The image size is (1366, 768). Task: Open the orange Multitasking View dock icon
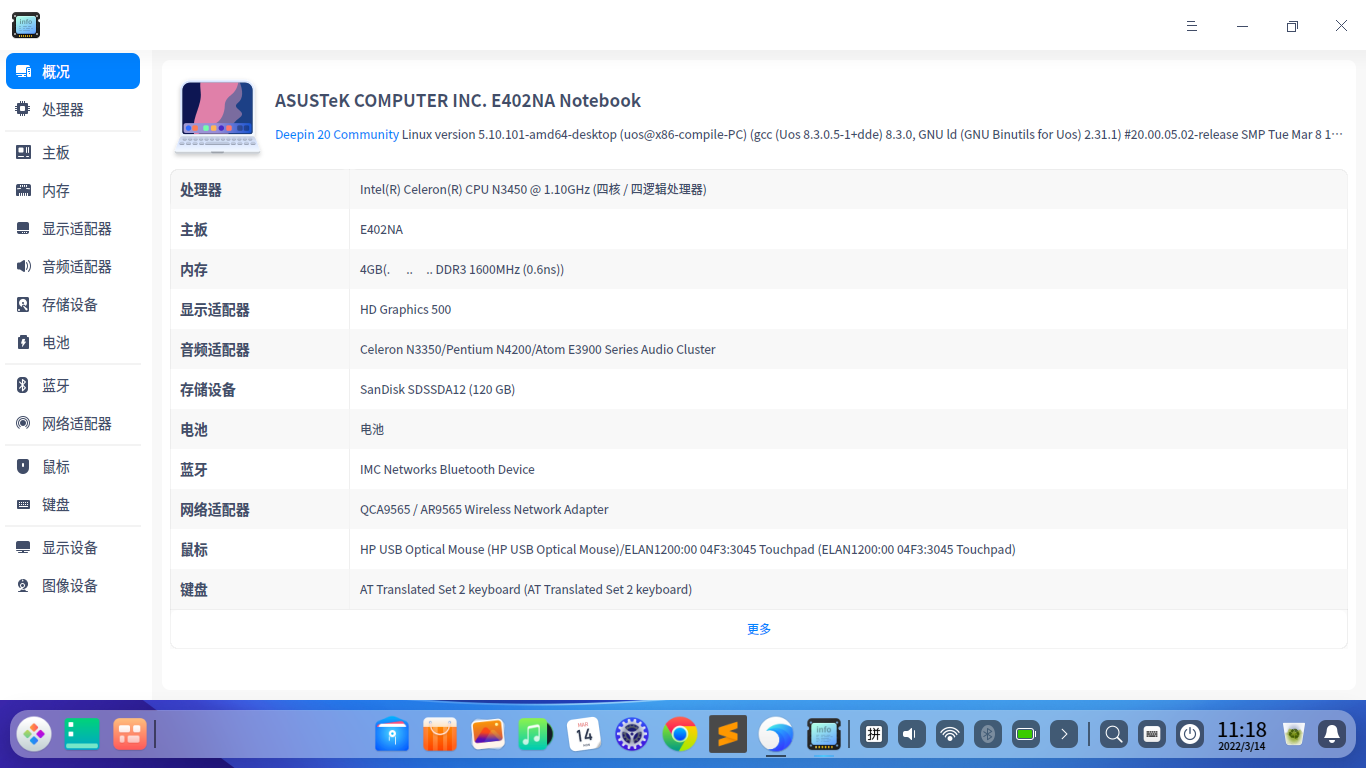[130, 735]
